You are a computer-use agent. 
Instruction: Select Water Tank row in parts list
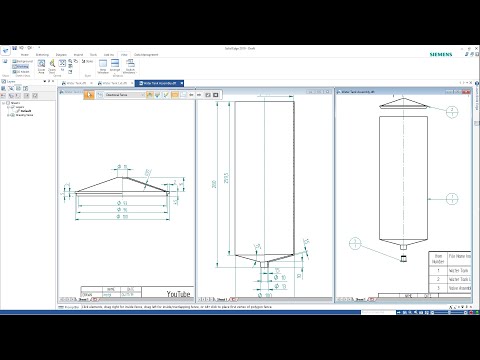pyautogui.click(x=450, y=270)
